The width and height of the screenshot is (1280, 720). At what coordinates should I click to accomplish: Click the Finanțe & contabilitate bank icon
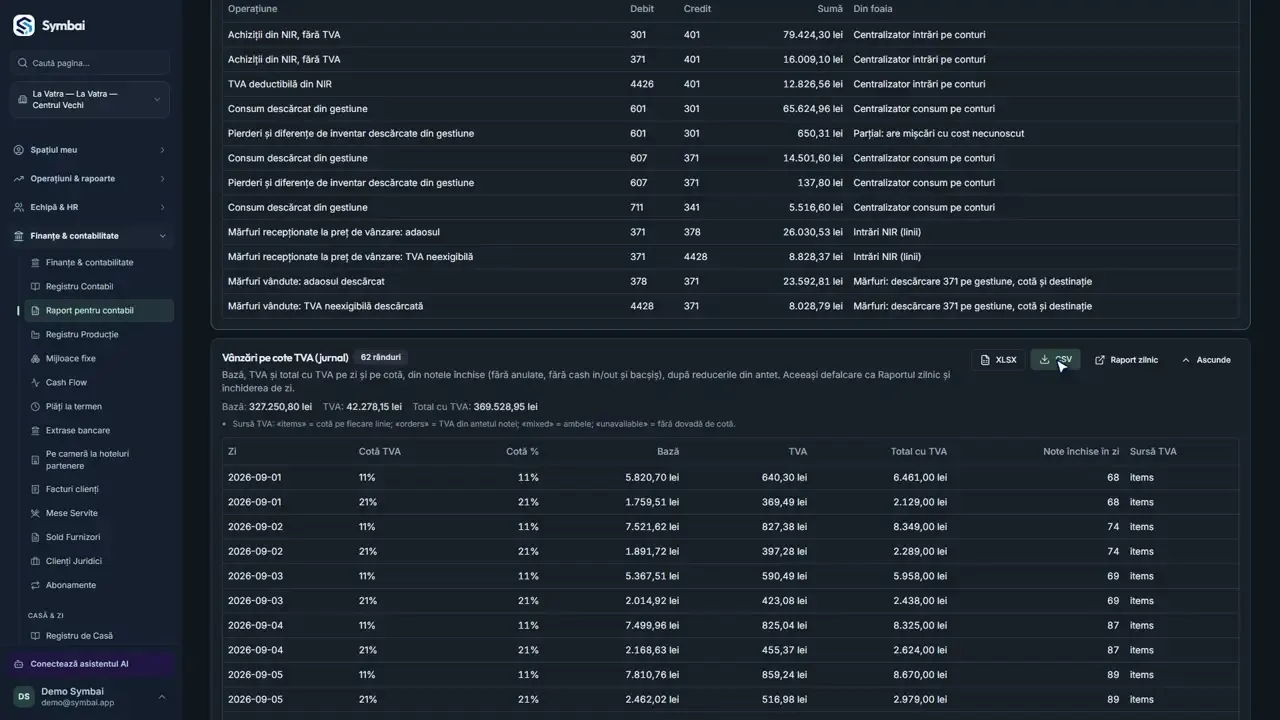pyautogui.click(x=19, y=236)
